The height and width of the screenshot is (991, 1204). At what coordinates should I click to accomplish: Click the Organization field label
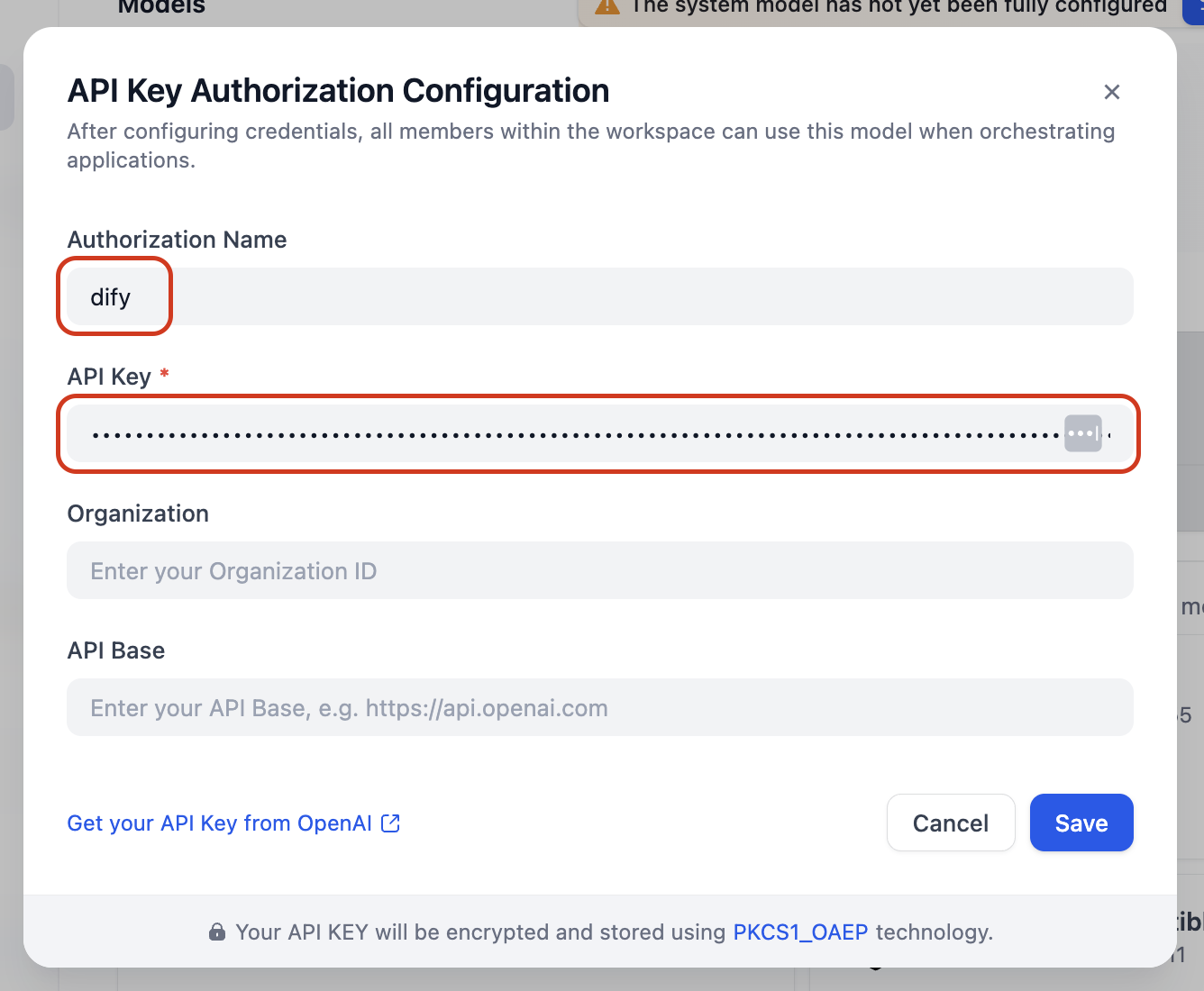[138, 514]
